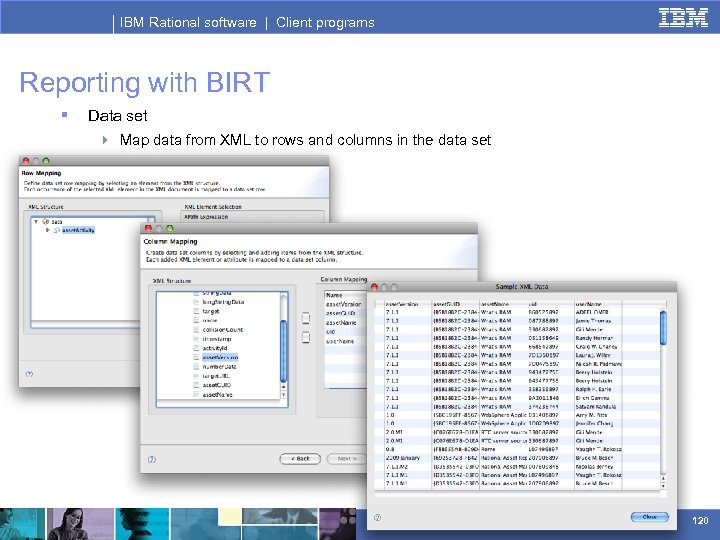Click the userName column header in Sample XML Data

[x=597, y=304]
